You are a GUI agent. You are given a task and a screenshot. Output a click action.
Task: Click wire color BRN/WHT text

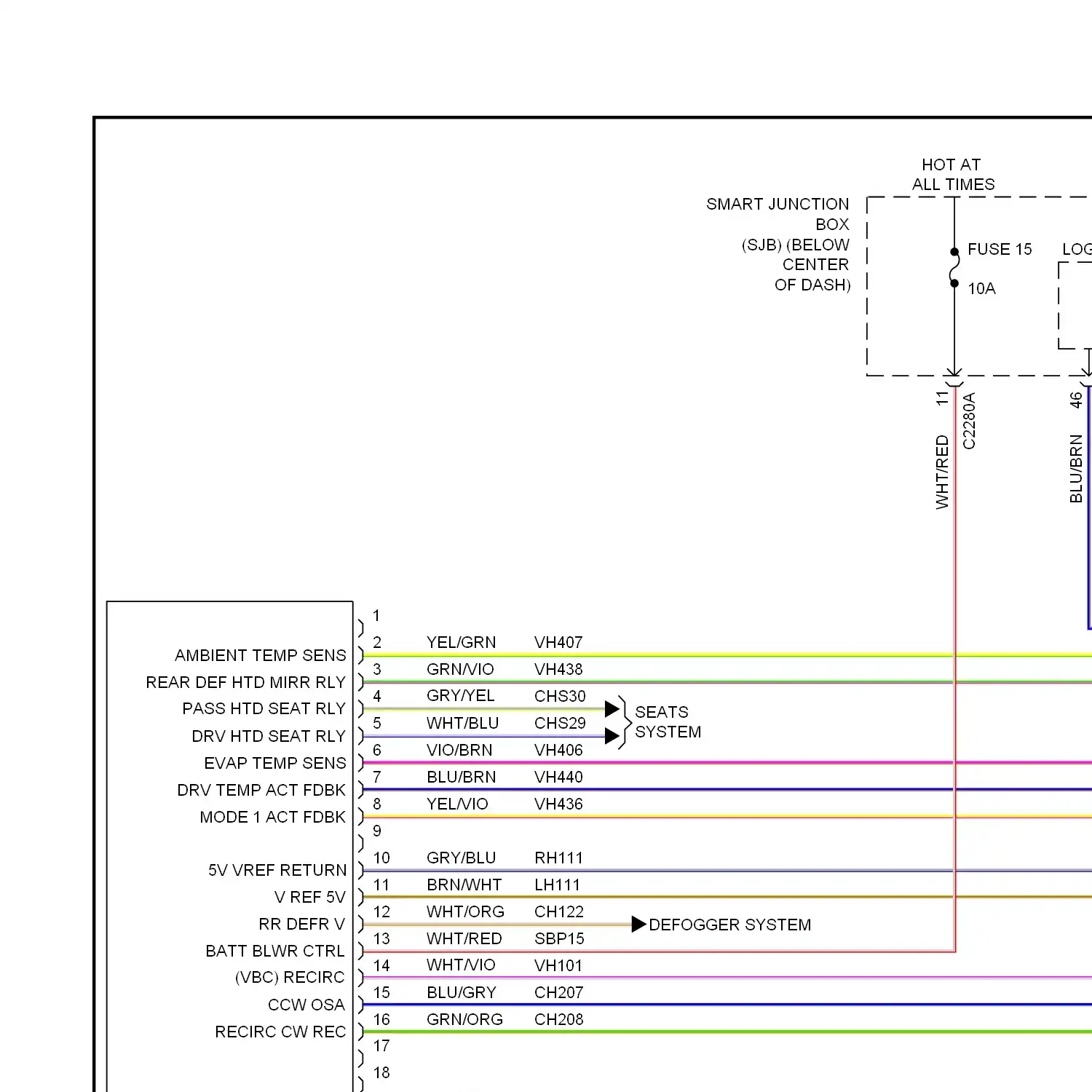(464, 885)
